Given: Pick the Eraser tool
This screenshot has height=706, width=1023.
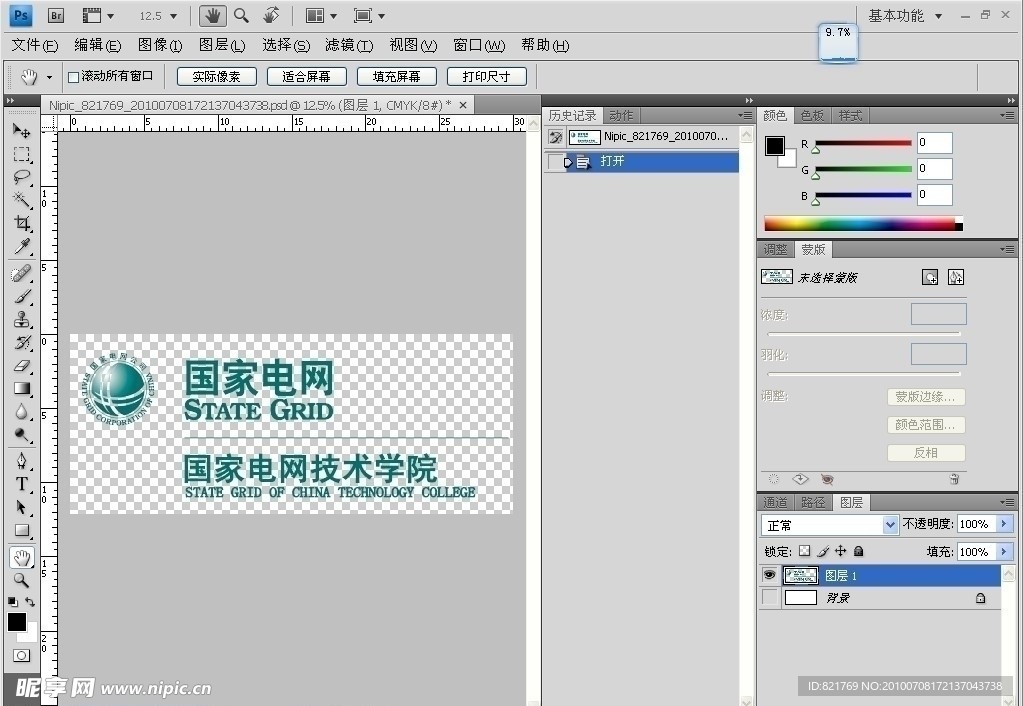Looking at the screenshot, I should click(22, 365).
